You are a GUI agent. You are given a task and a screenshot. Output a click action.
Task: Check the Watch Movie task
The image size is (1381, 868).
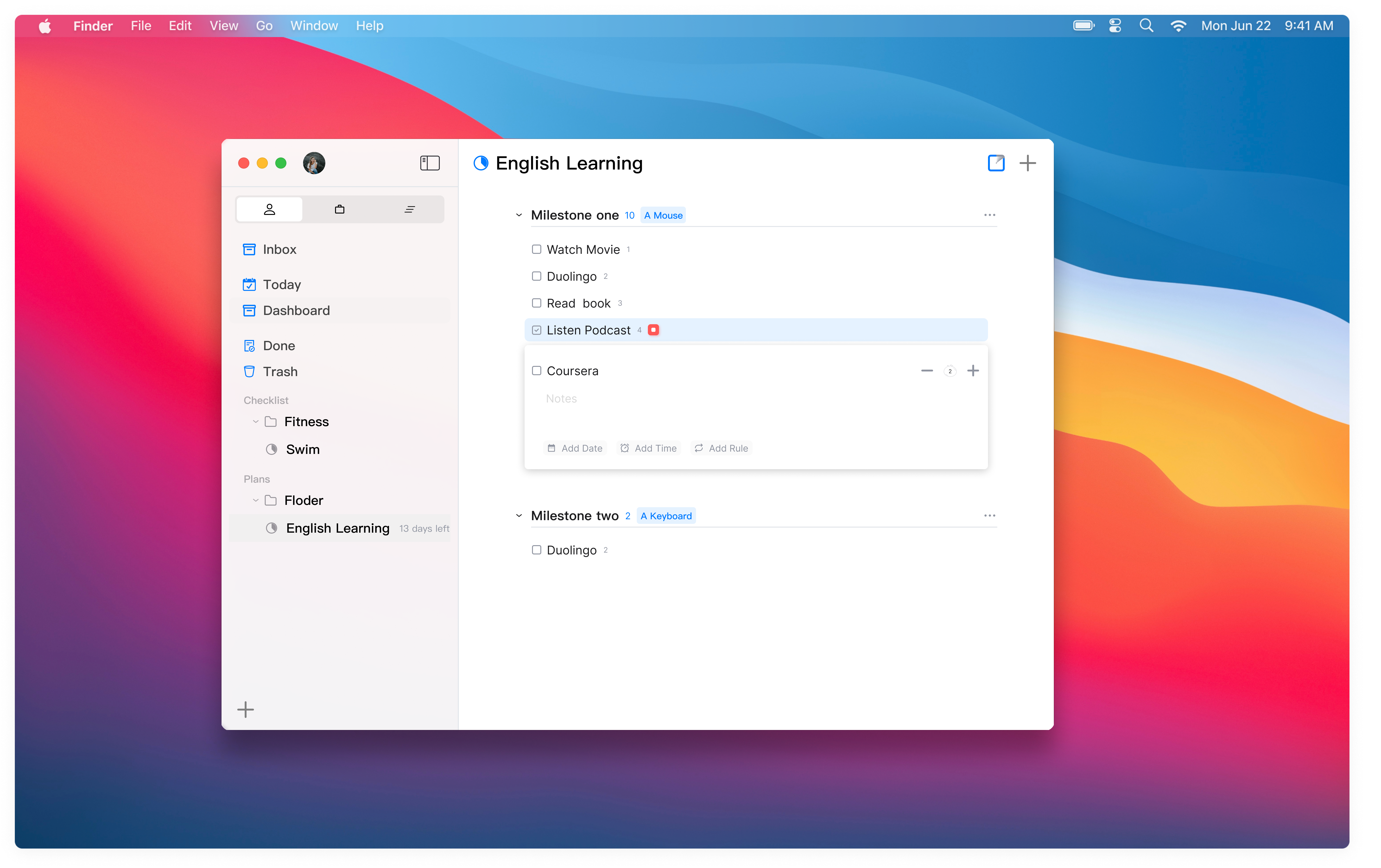click(x=536, y=249)
